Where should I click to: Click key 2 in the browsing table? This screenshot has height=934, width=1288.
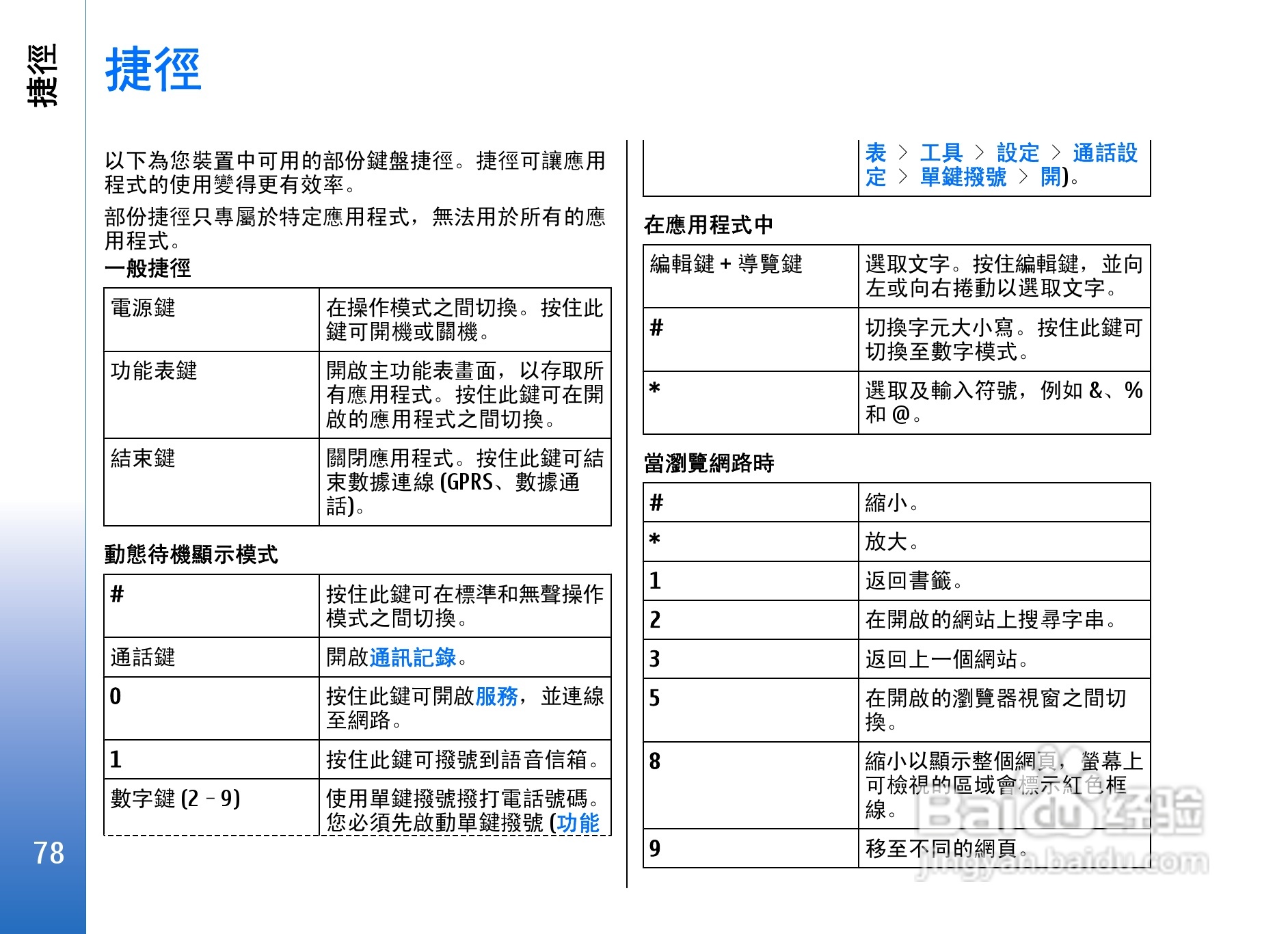[751, 619]
